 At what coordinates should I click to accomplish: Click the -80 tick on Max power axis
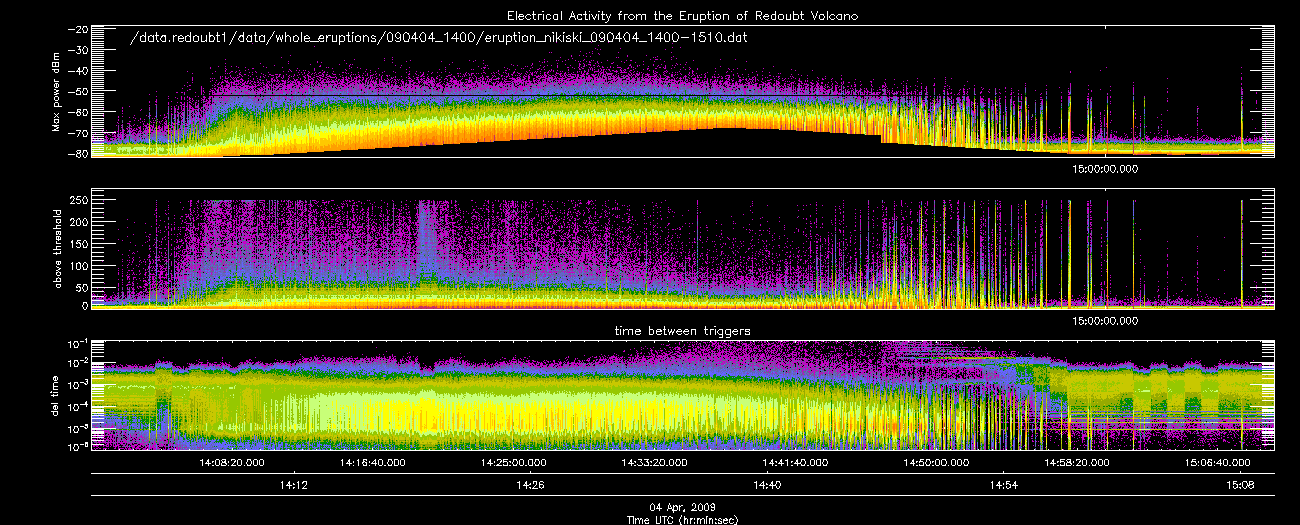(76, 154)
